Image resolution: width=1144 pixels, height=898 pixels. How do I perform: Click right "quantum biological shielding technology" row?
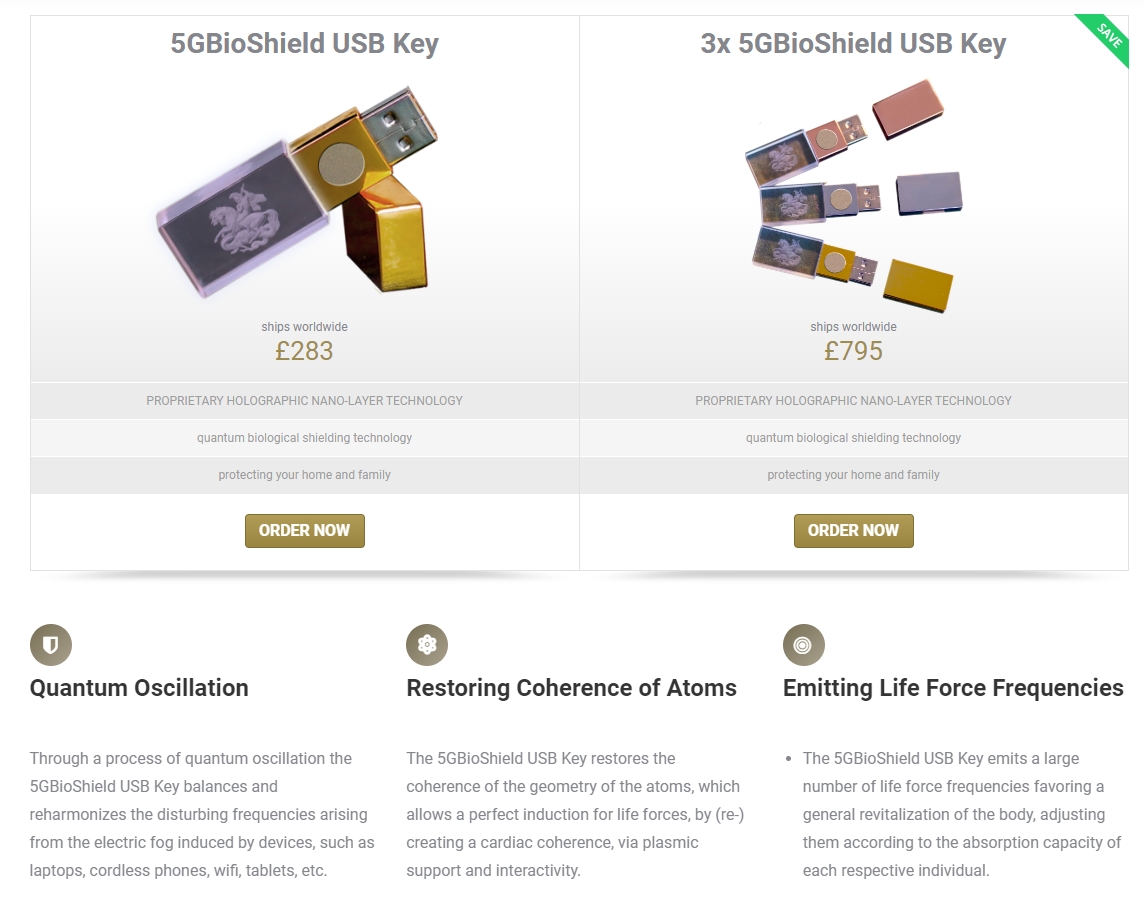pos(853,438)
